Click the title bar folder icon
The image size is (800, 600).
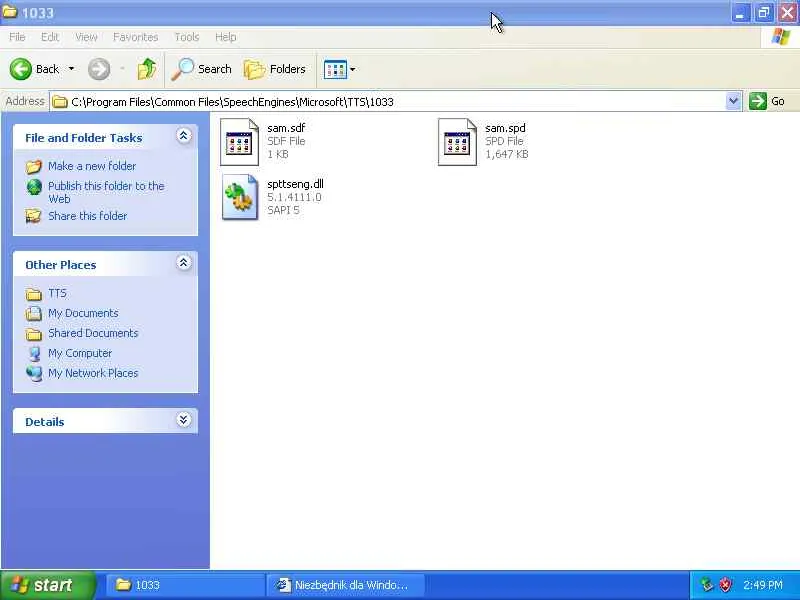pyautogui.click(x=10, y=12)
